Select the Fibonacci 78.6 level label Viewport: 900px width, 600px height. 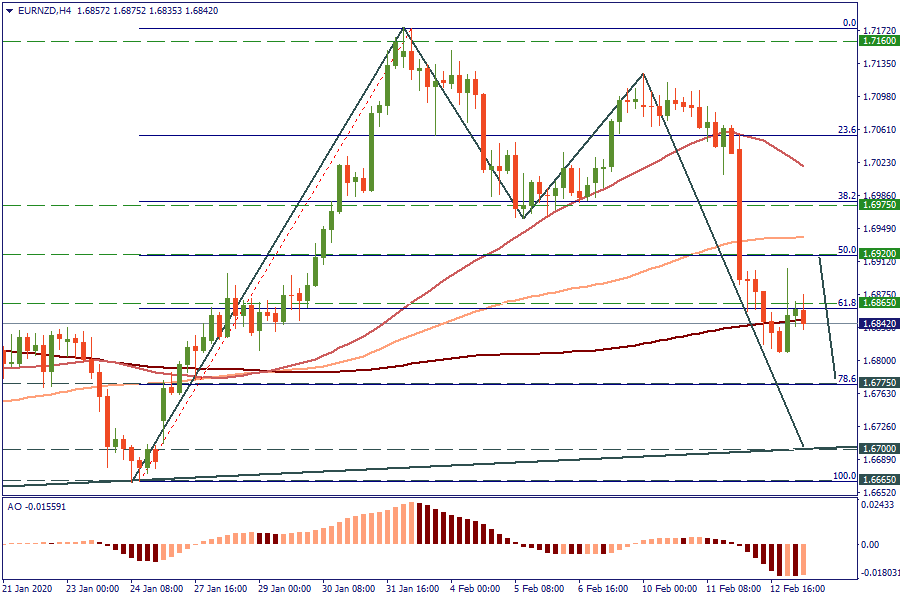point(845,378)
